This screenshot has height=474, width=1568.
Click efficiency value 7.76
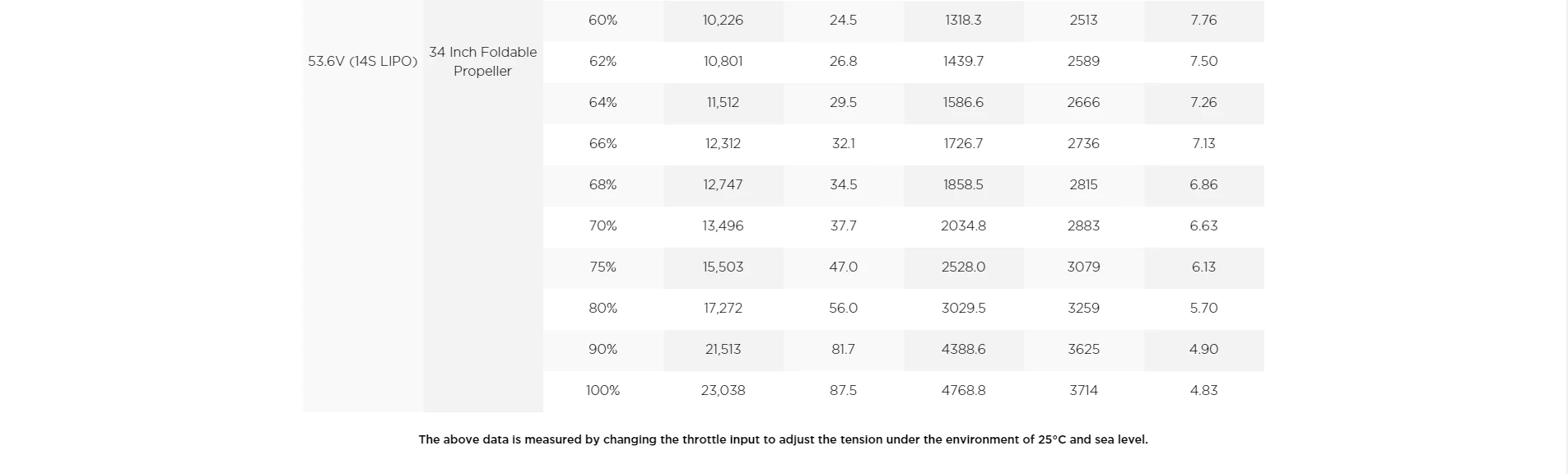(x=1204, y=21)
